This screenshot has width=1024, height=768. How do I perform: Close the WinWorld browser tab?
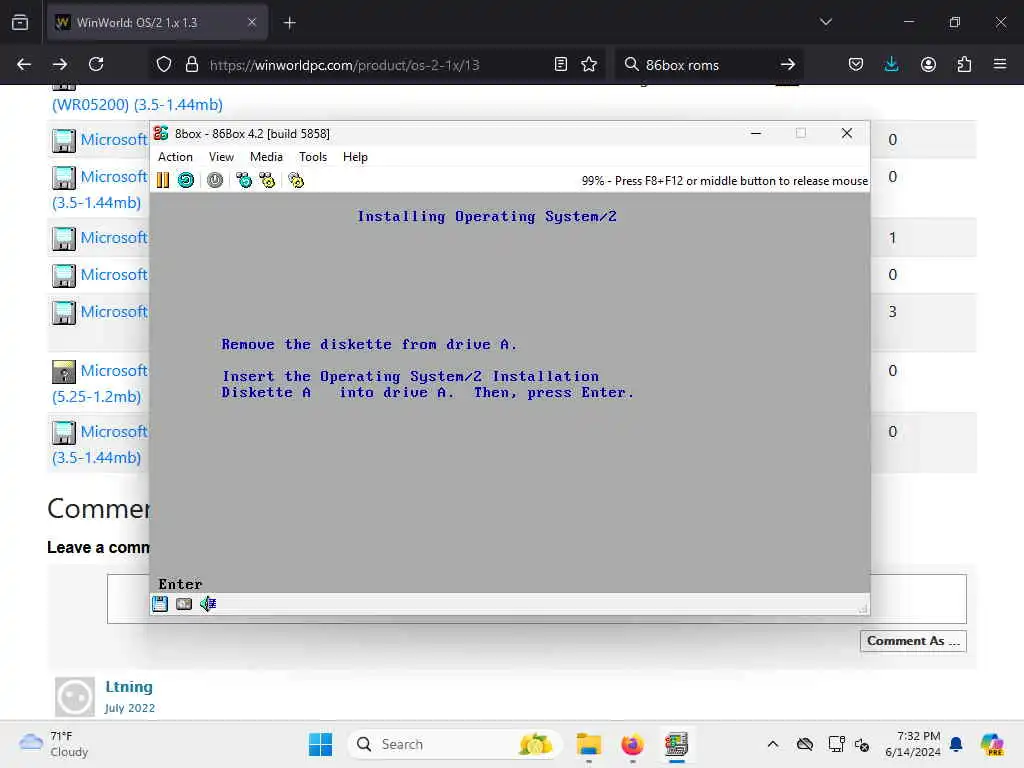(x=252, y=23)
